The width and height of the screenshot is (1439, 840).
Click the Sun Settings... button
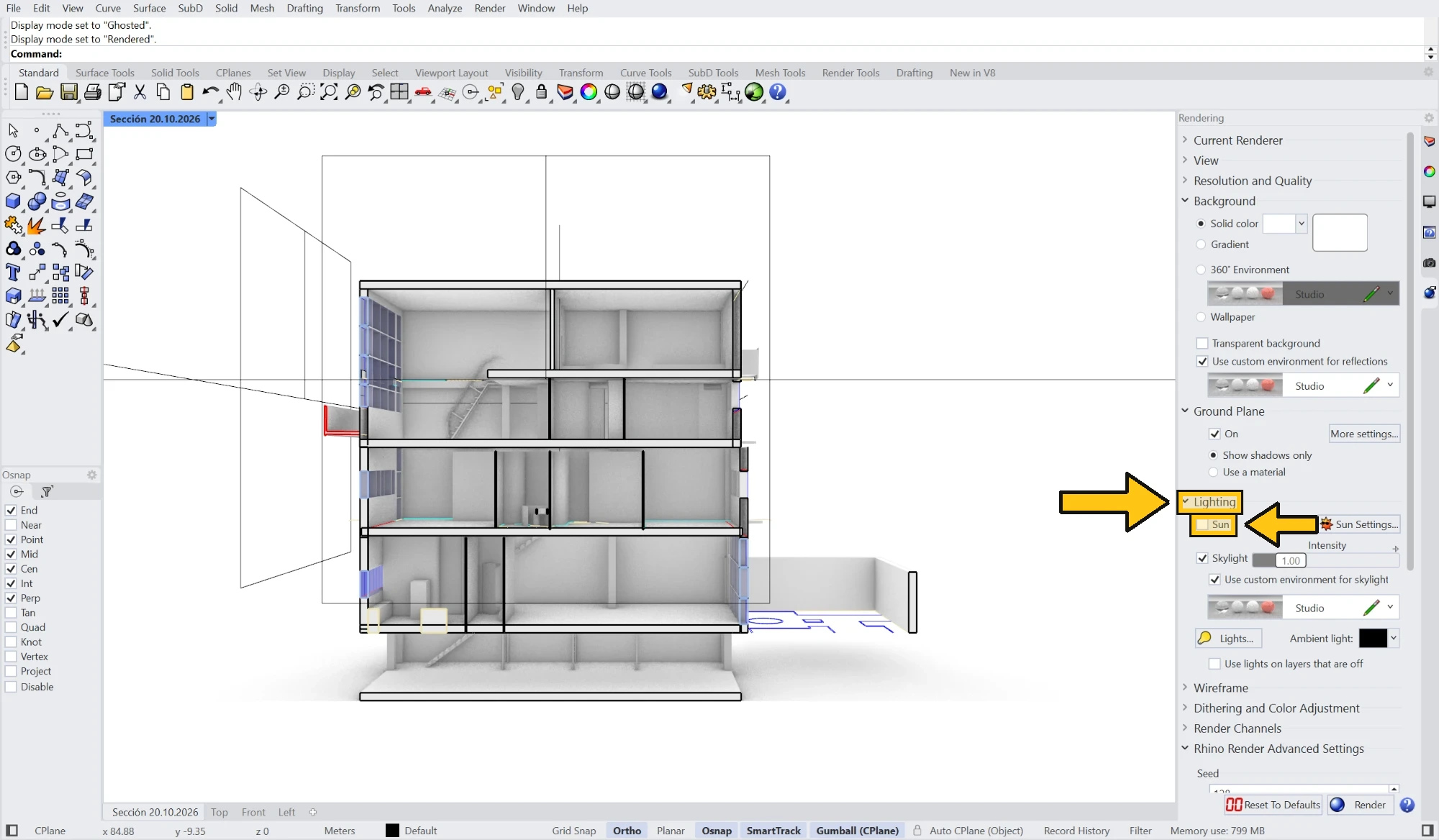pyautogui.click(x=1360, y=524)
